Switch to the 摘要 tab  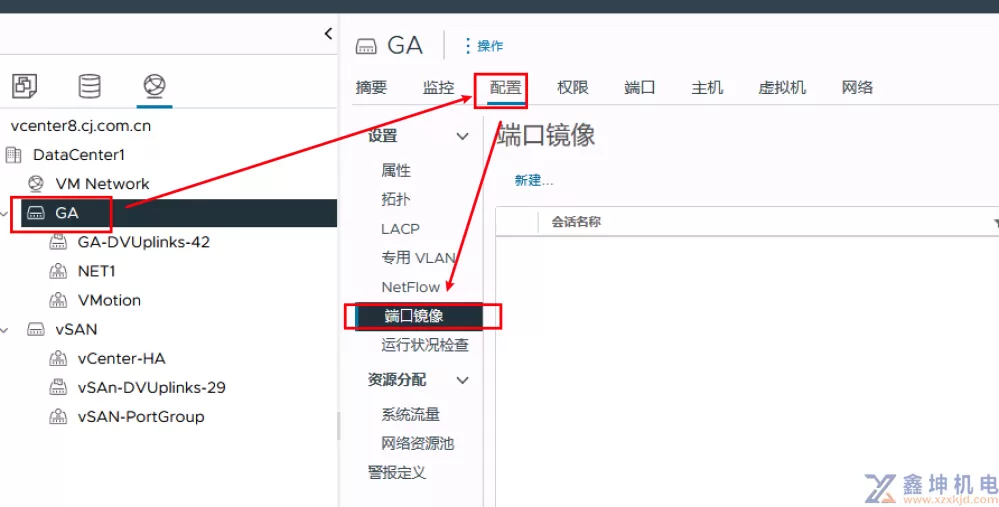(x=371, y=87)
